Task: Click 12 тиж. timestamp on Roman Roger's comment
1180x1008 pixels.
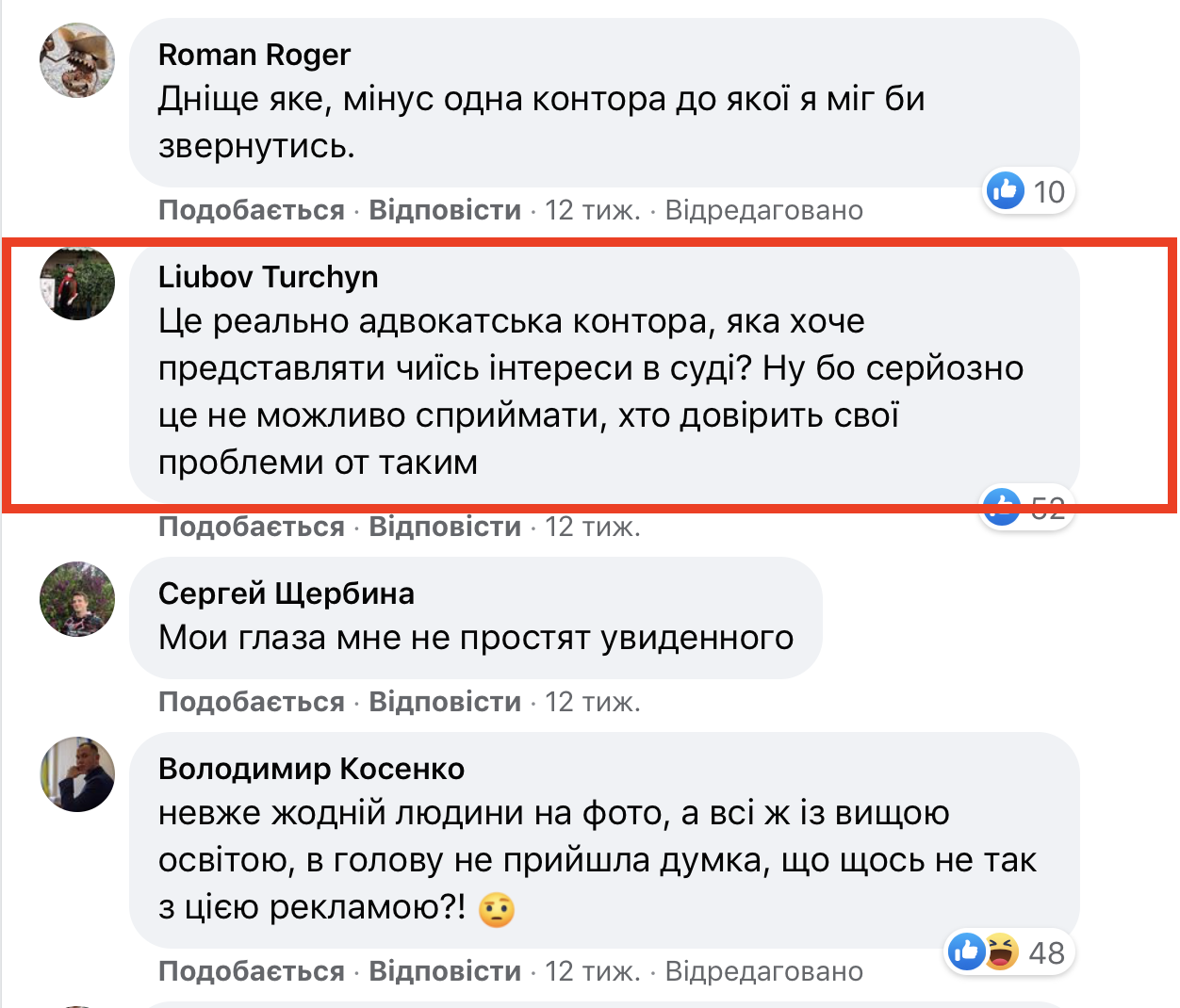Action: [592, 210]
